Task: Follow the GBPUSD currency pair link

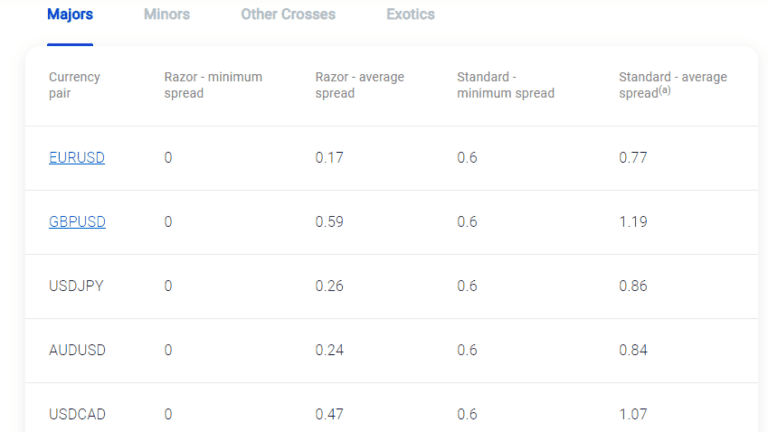Action: point(77,222)
